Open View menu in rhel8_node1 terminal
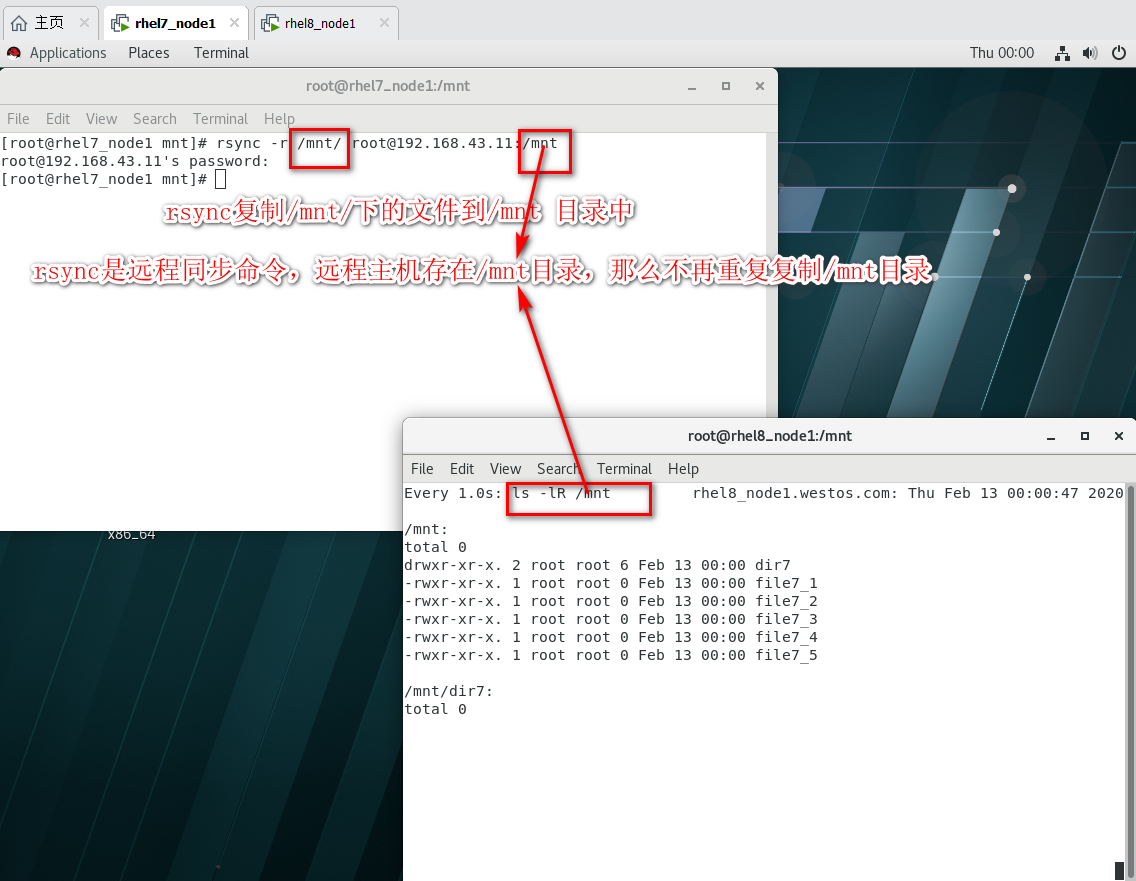Image resolution: width=1136 pixels, height=881 pixels. (505, 469)
